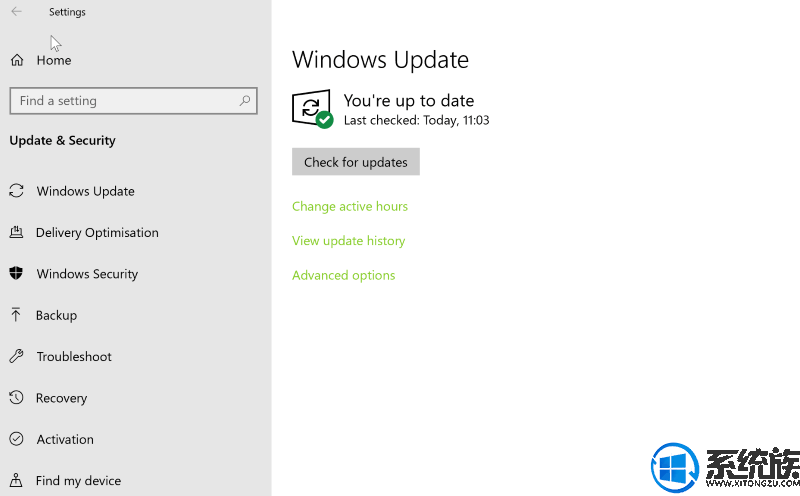This screenshot has width=800, height=496.
Task: Select Windows Update in the sidebar
Action: coord(86,191)
